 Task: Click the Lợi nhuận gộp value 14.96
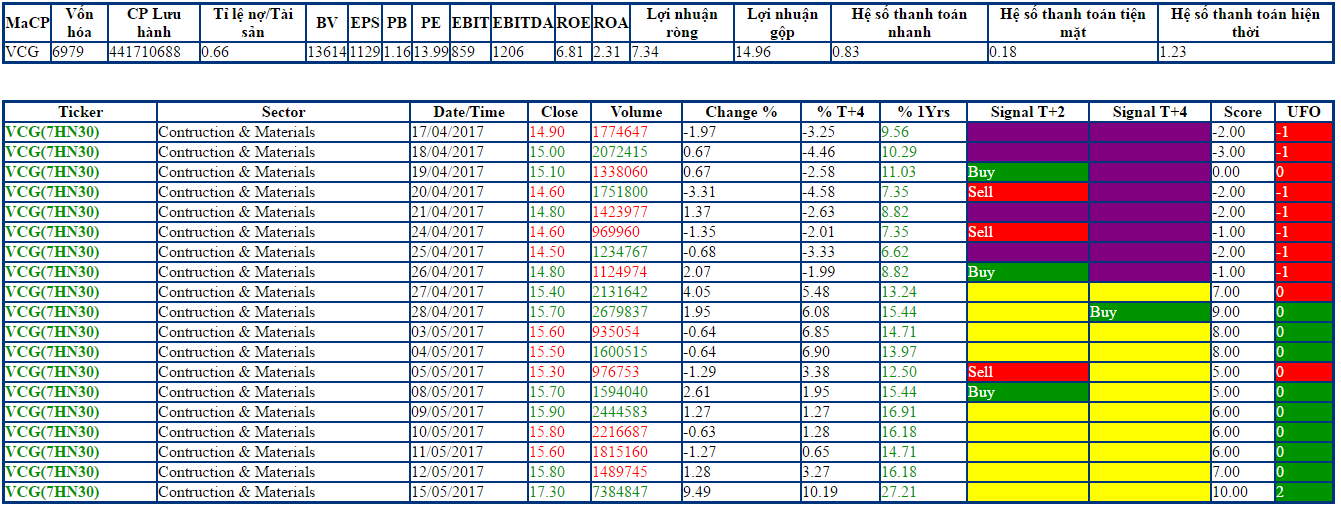coord(753,52)
